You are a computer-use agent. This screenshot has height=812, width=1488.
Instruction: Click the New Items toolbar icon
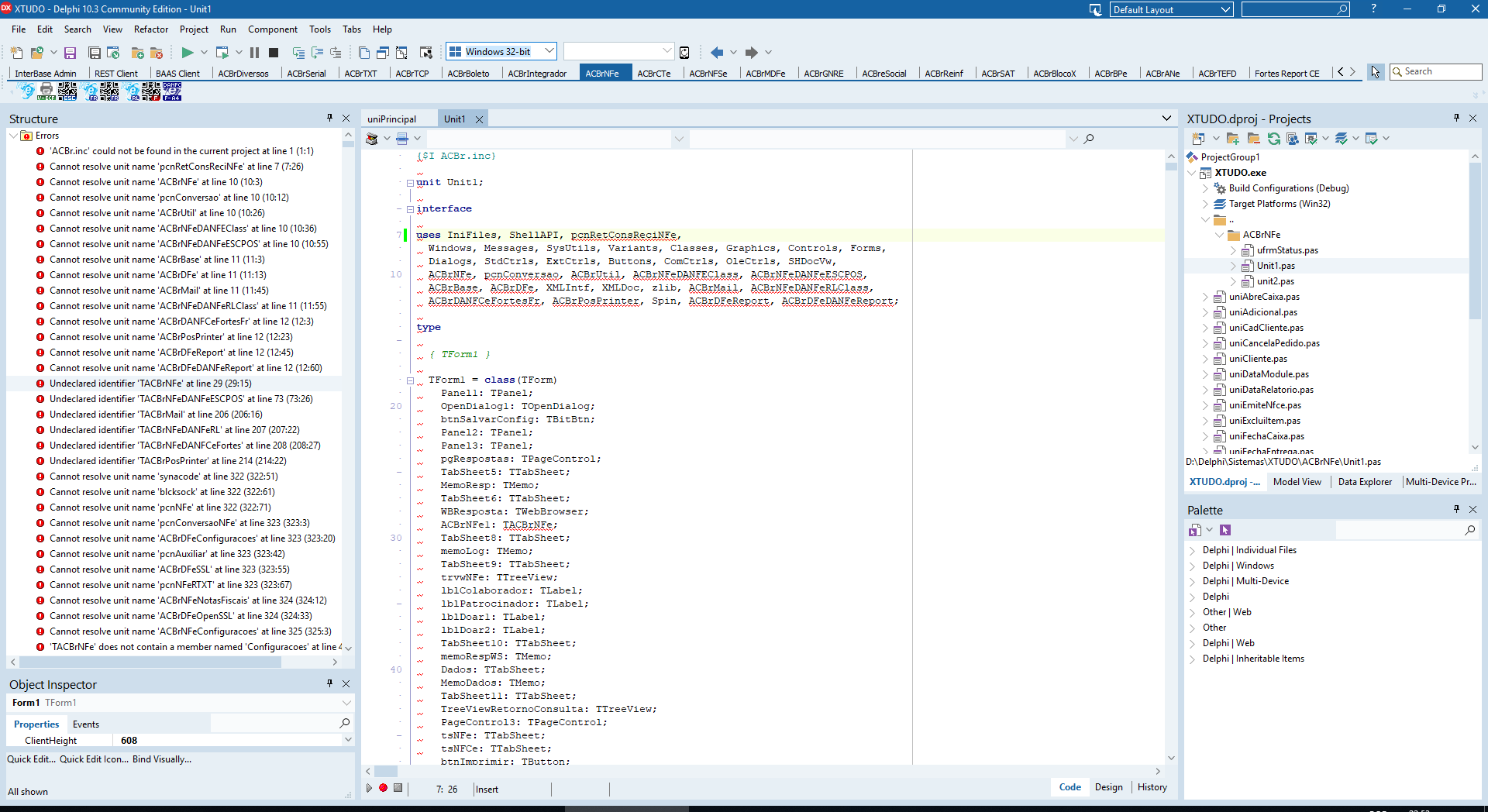(16, 53)
